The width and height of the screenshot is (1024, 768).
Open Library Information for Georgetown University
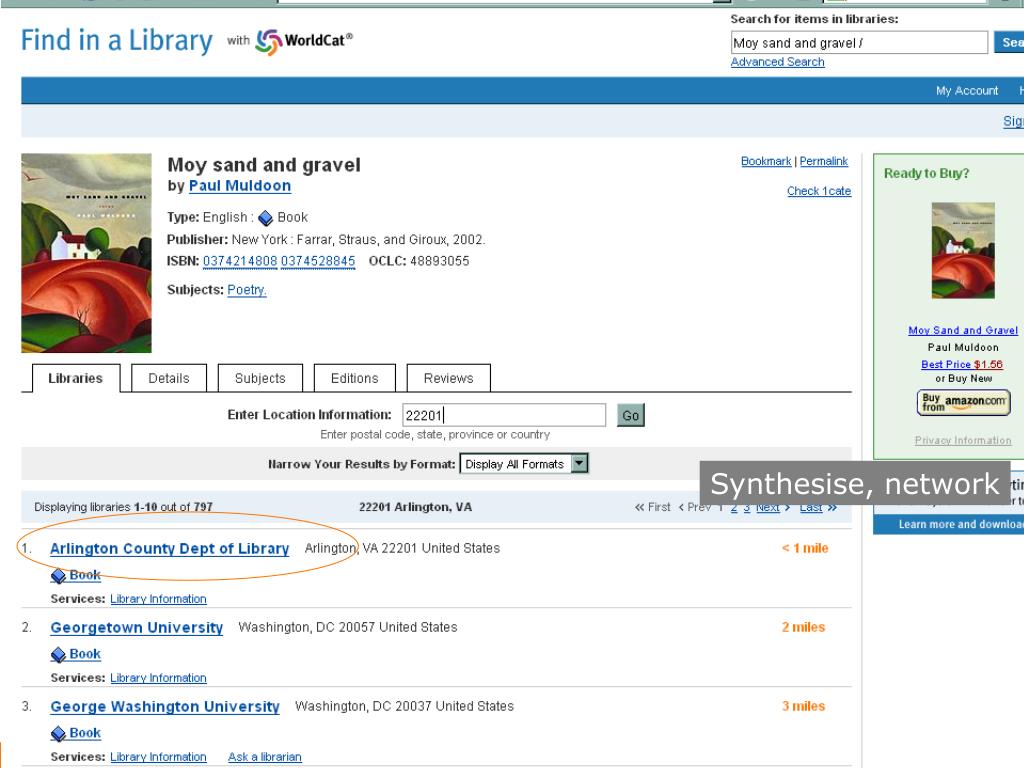pyautogui.click(x=158, y=678)
